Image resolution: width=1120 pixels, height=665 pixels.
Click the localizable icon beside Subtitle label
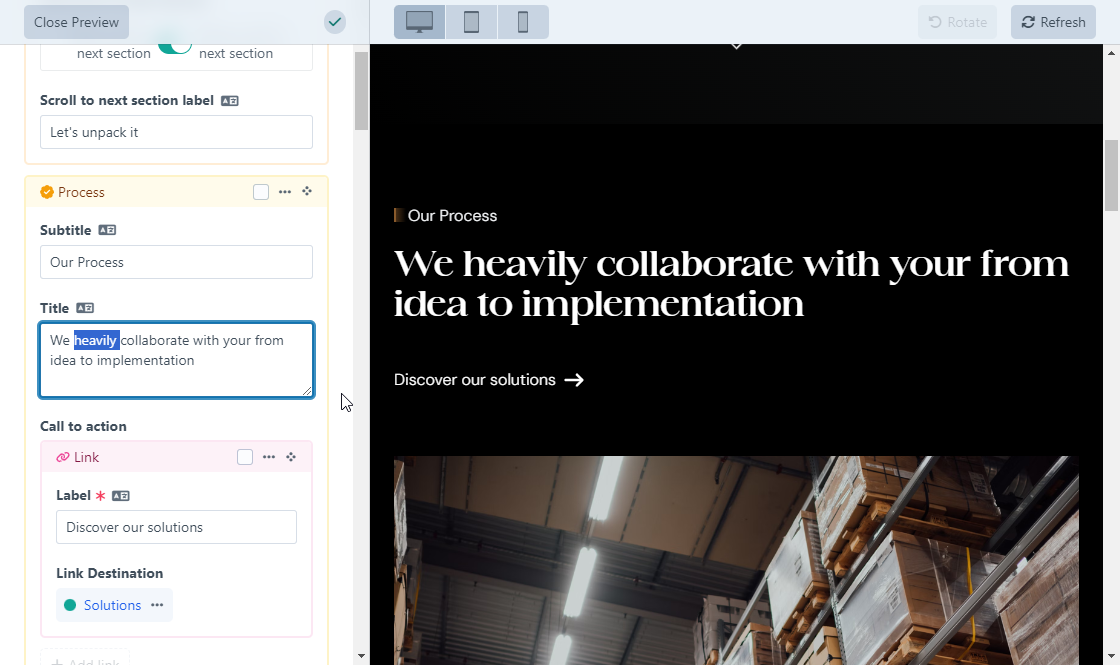tap(107, 230)
